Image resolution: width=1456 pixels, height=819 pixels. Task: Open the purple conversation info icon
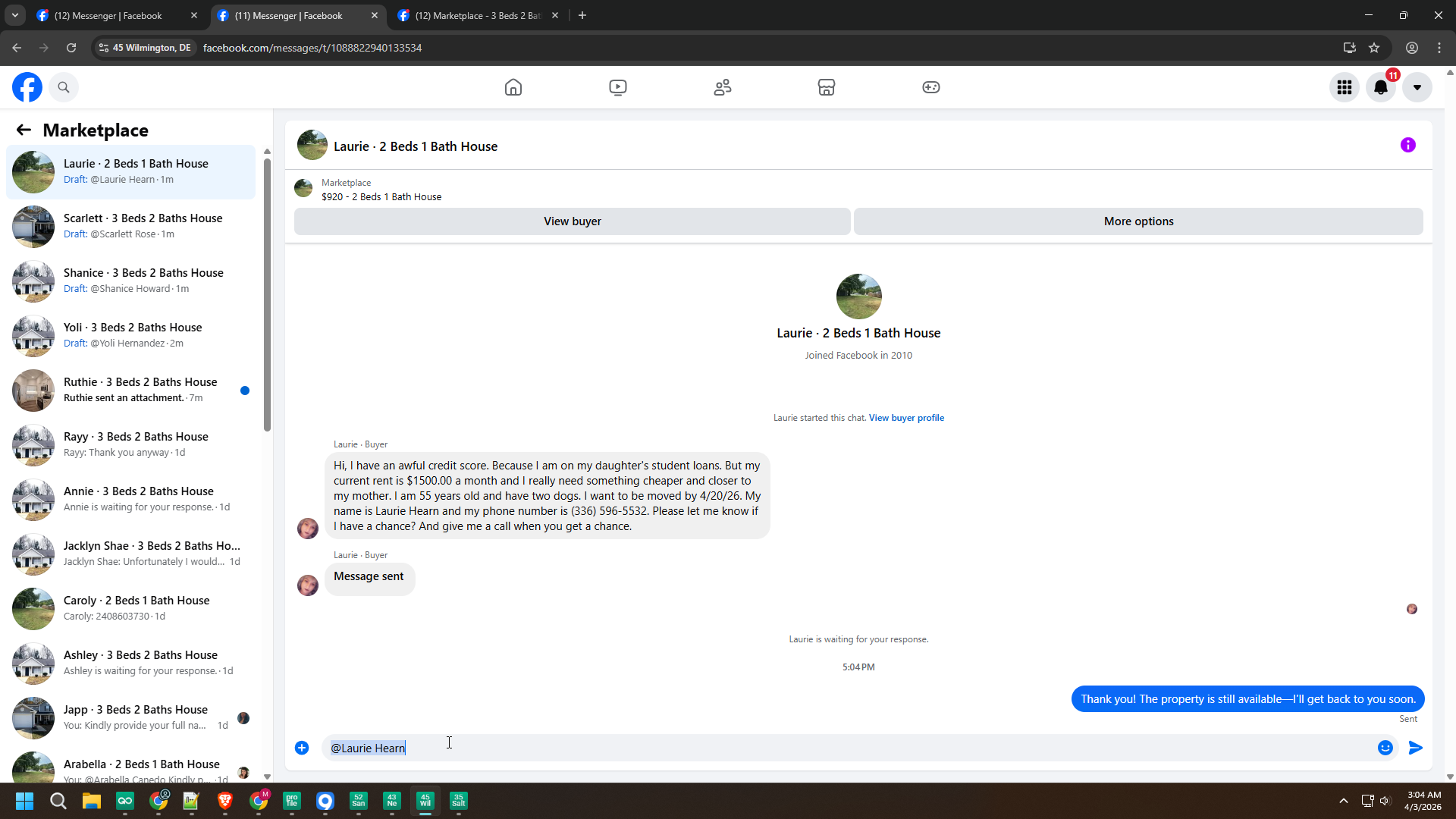coord(1408,145)
